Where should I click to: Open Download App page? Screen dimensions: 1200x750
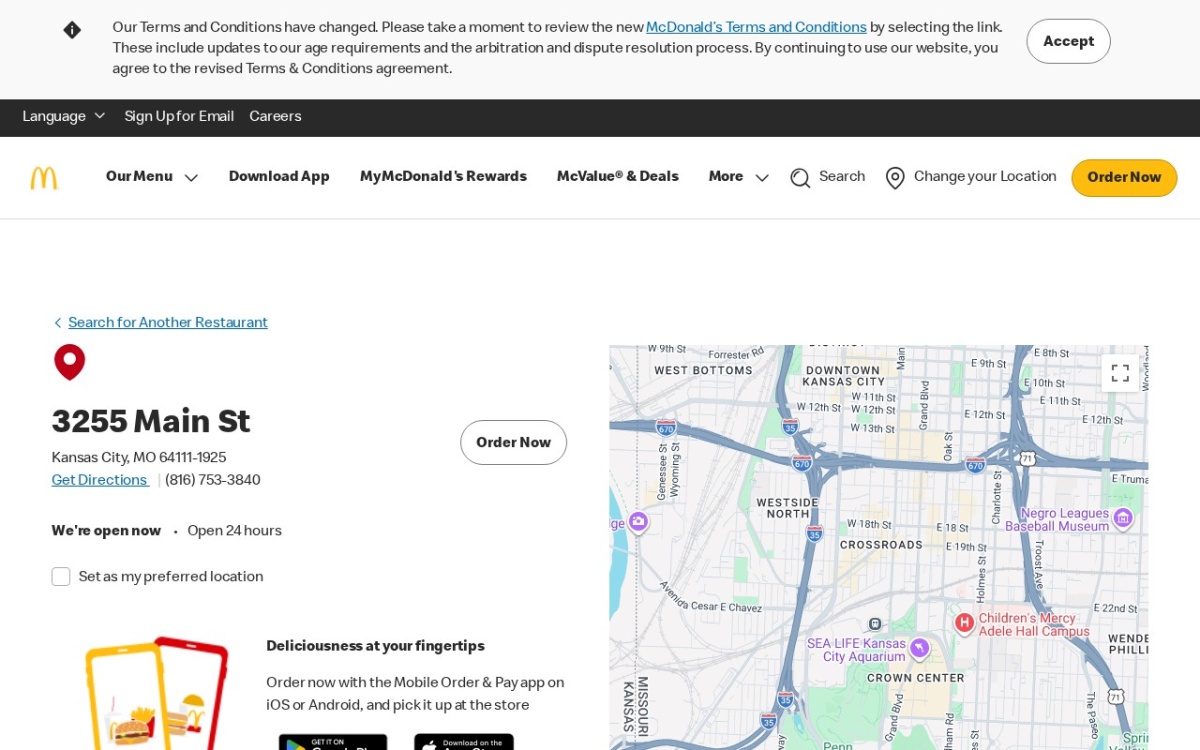[279, 177]
